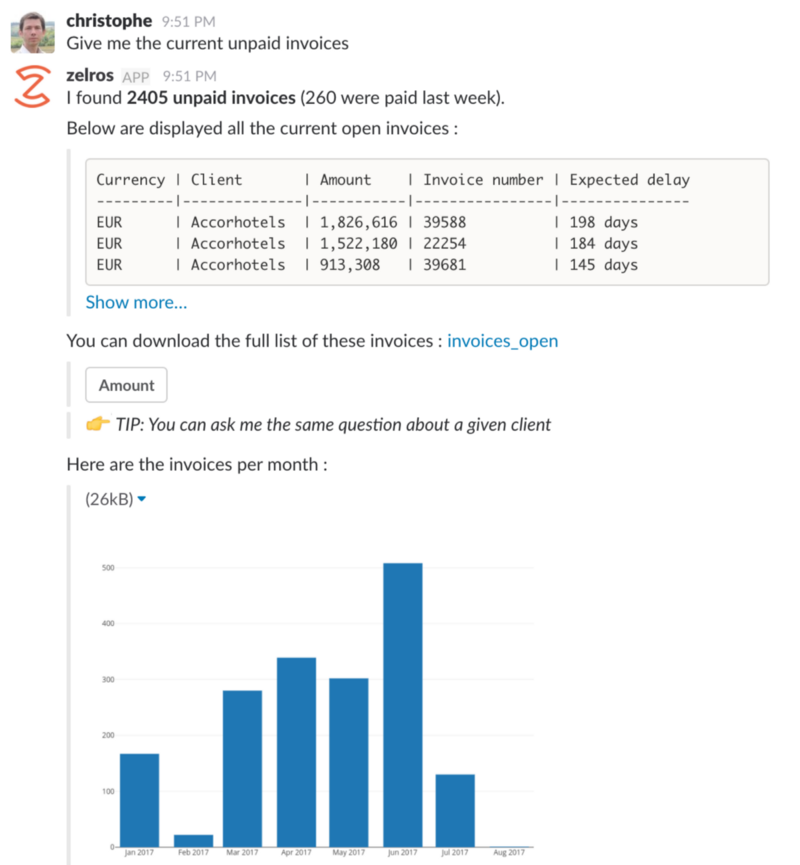Select the Jul 2017 chart bar

[x=455, y=810]
